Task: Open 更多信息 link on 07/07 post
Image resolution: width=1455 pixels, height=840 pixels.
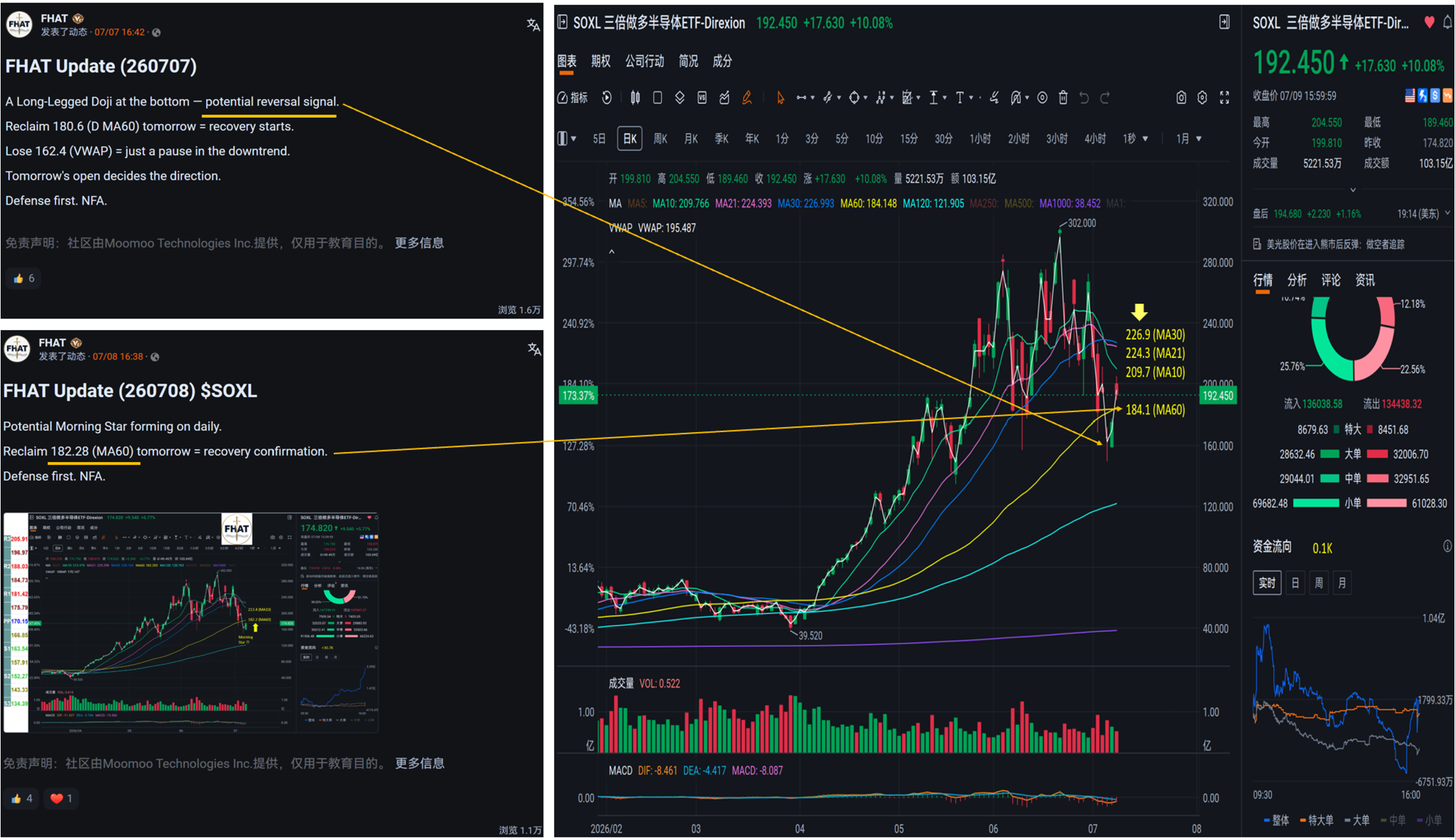Action: click(x=419, y=243)
